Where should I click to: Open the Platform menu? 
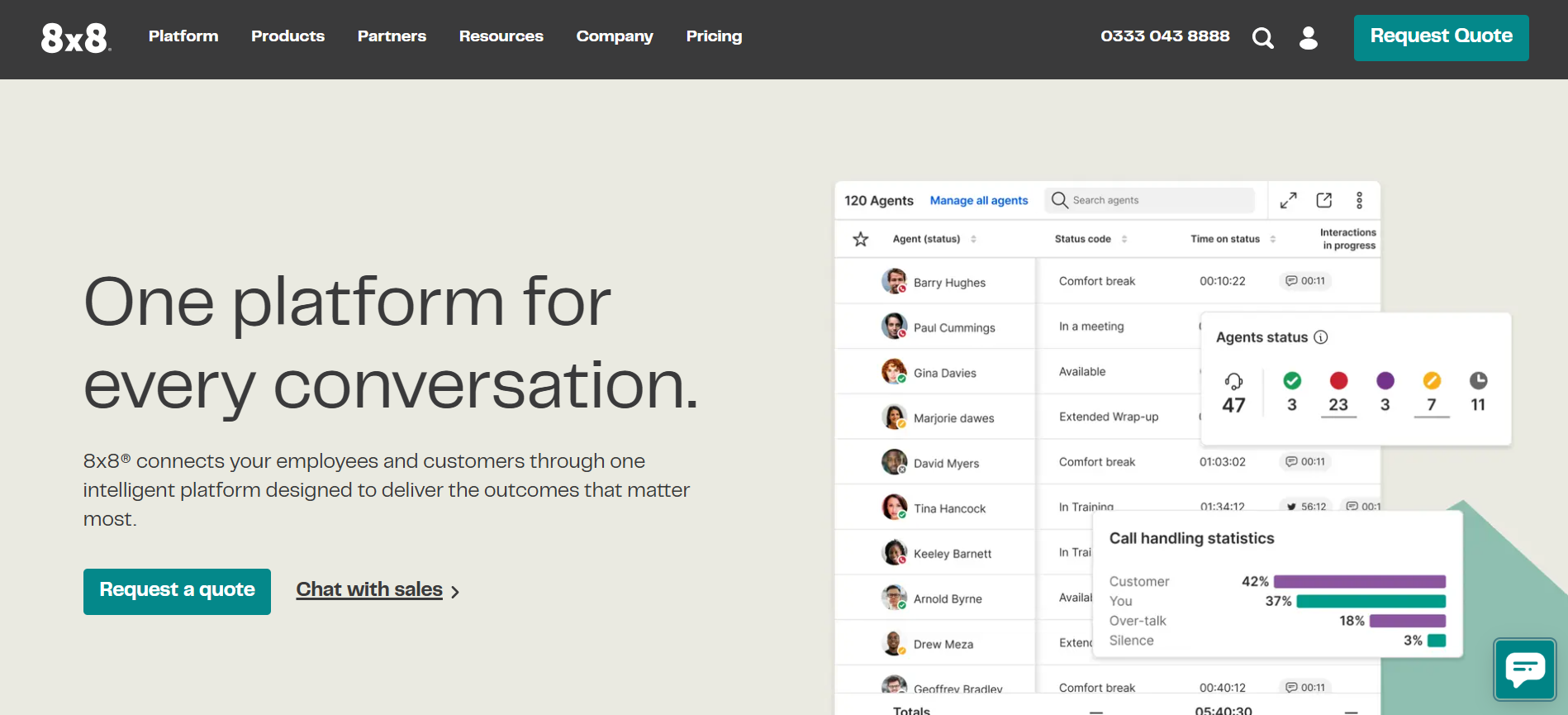pos(183,36)
